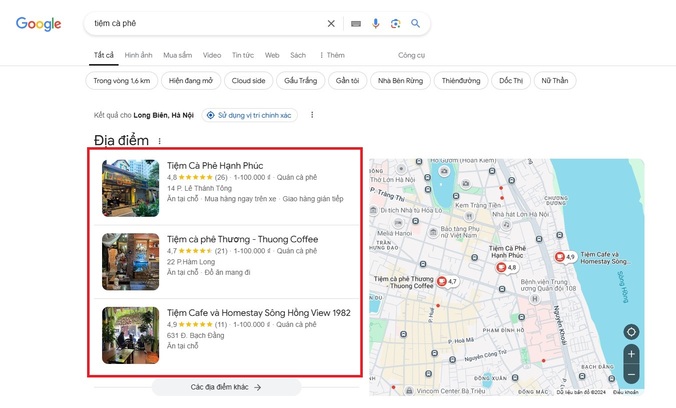Select the 'Tất cả' tab
This screenshot has width=676, height=408.
click(104, 55)
